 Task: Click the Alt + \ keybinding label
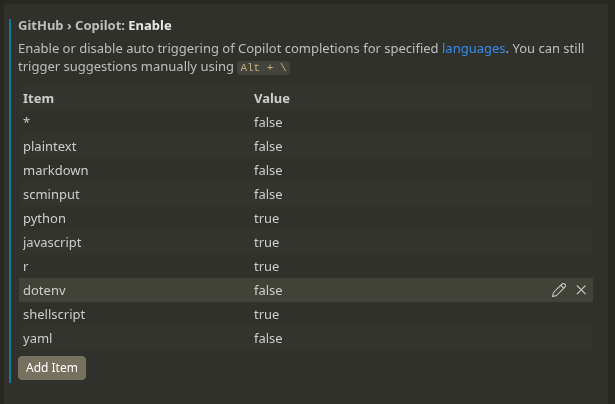264,67
